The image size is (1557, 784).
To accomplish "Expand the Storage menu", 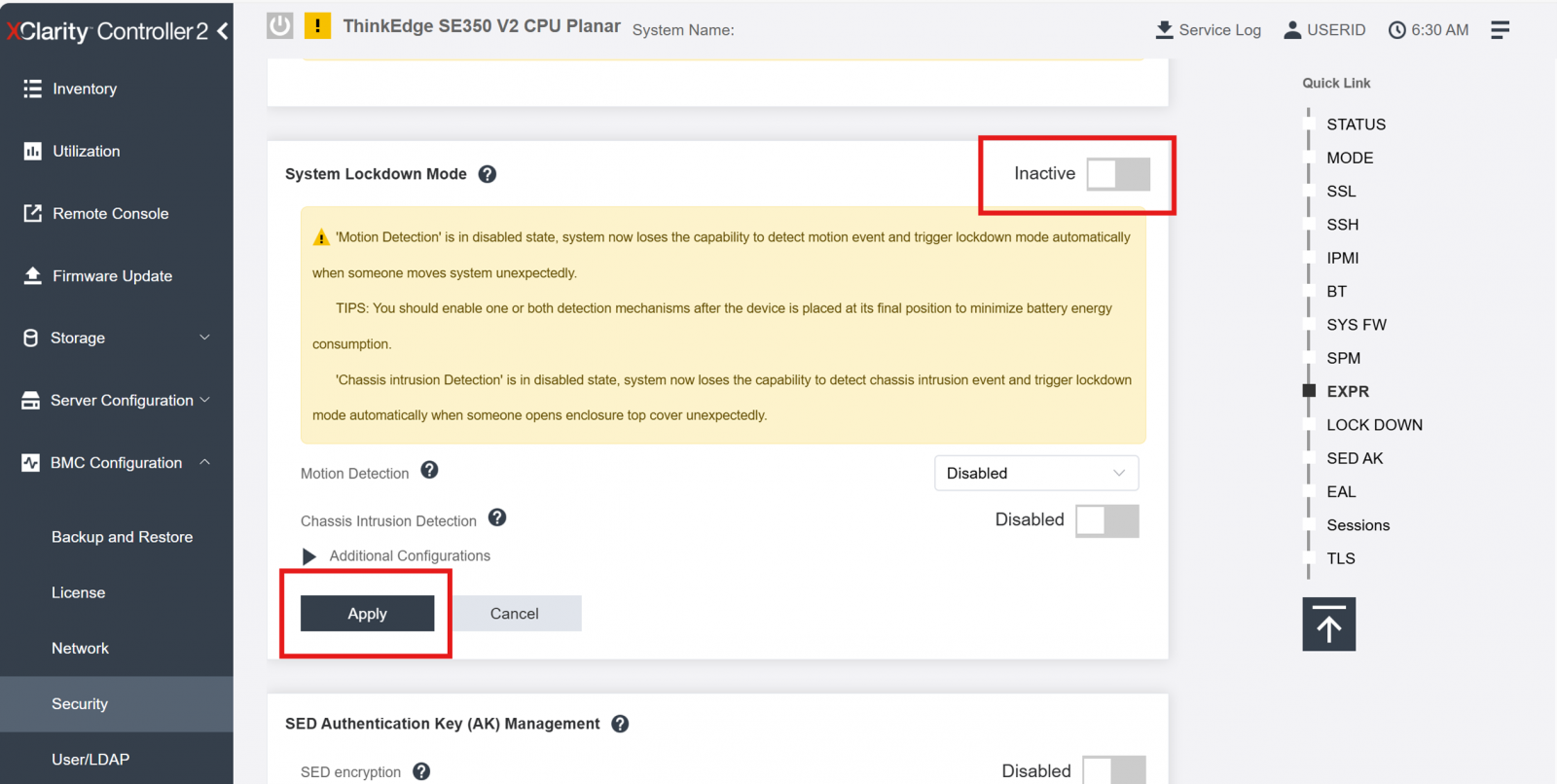I will pos(117,338).
